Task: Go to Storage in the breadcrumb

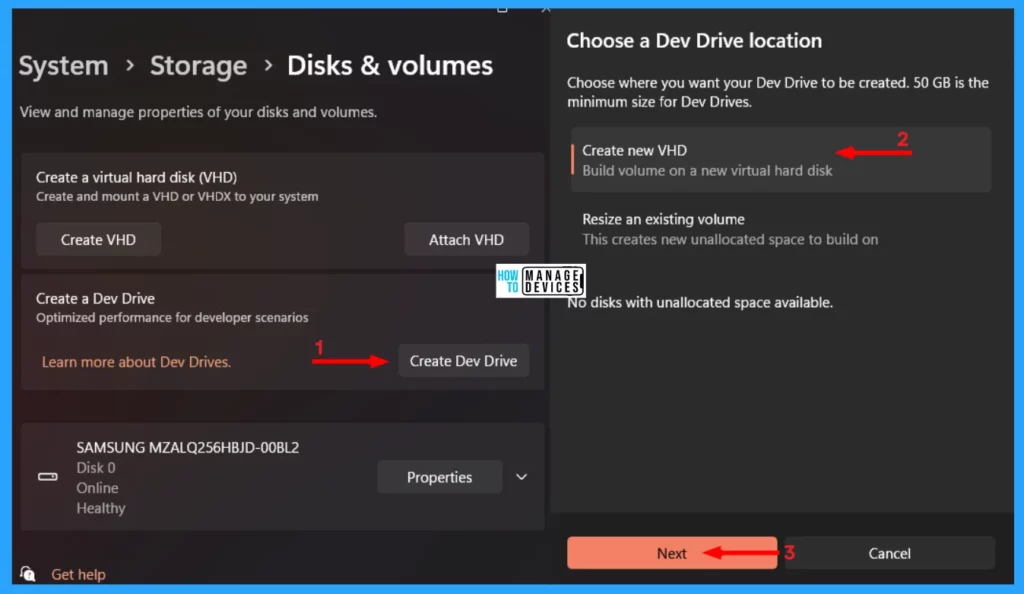Action: tap(199, 66)
